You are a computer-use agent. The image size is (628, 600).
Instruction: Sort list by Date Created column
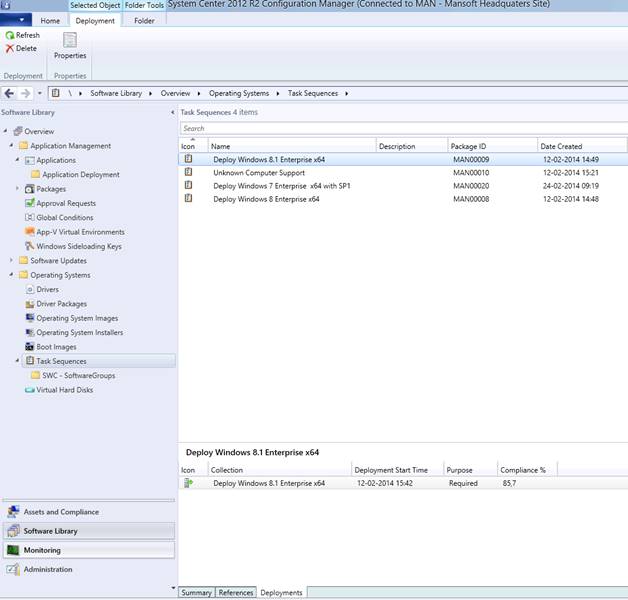(x=580, y=146)
